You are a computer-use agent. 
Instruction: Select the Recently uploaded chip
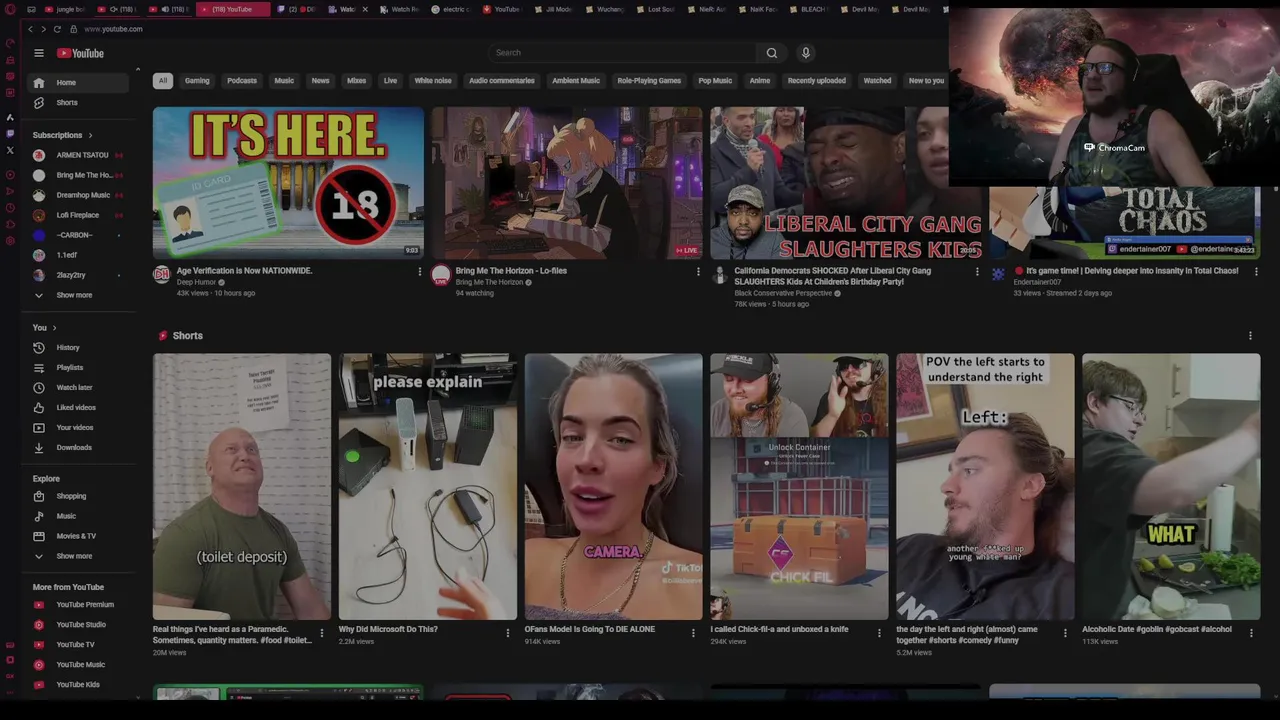pyautogui.click(x=817, y=81)
